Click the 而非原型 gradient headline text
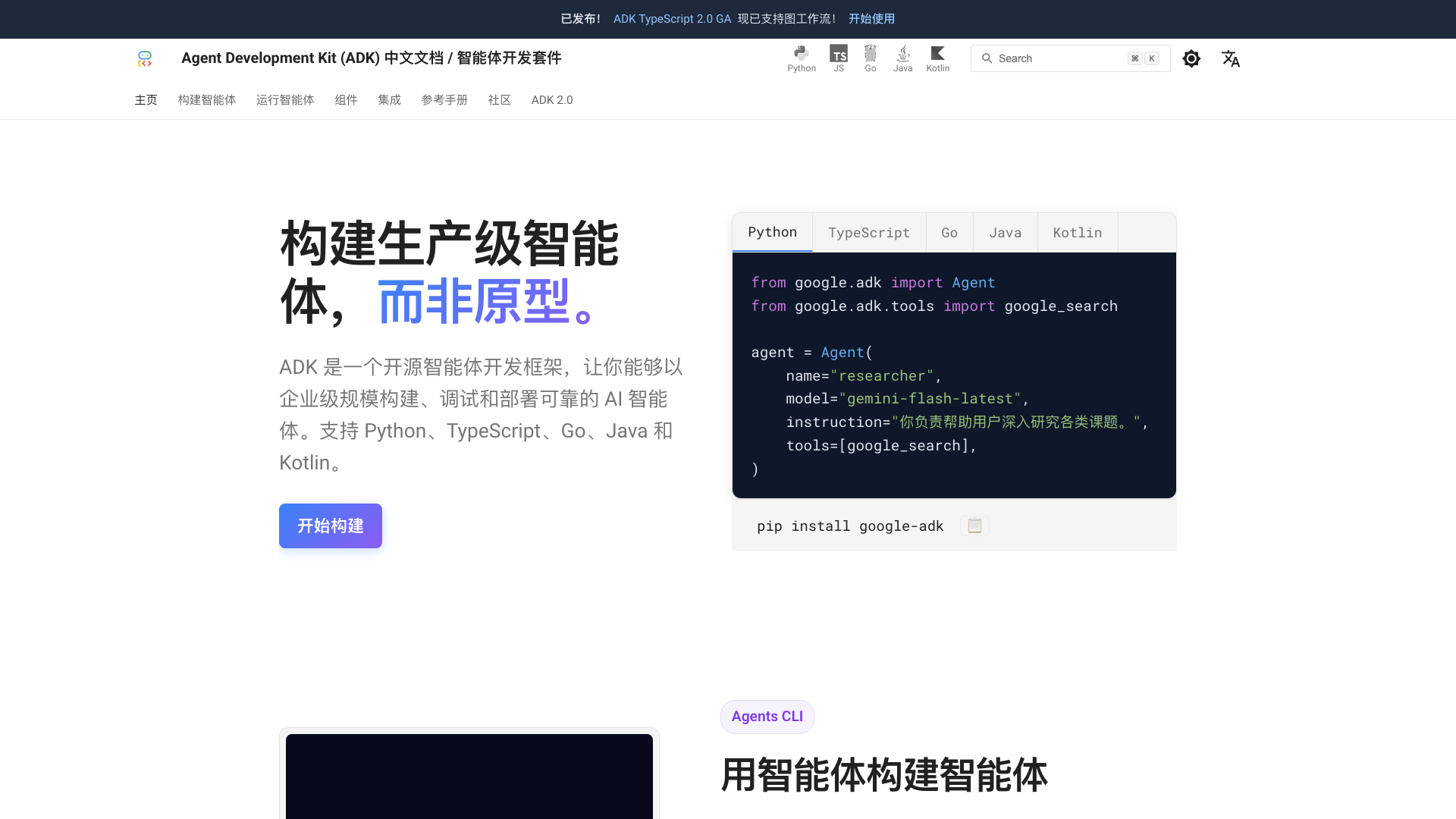Screen dimensions: 1456x819 pos(486,302)
